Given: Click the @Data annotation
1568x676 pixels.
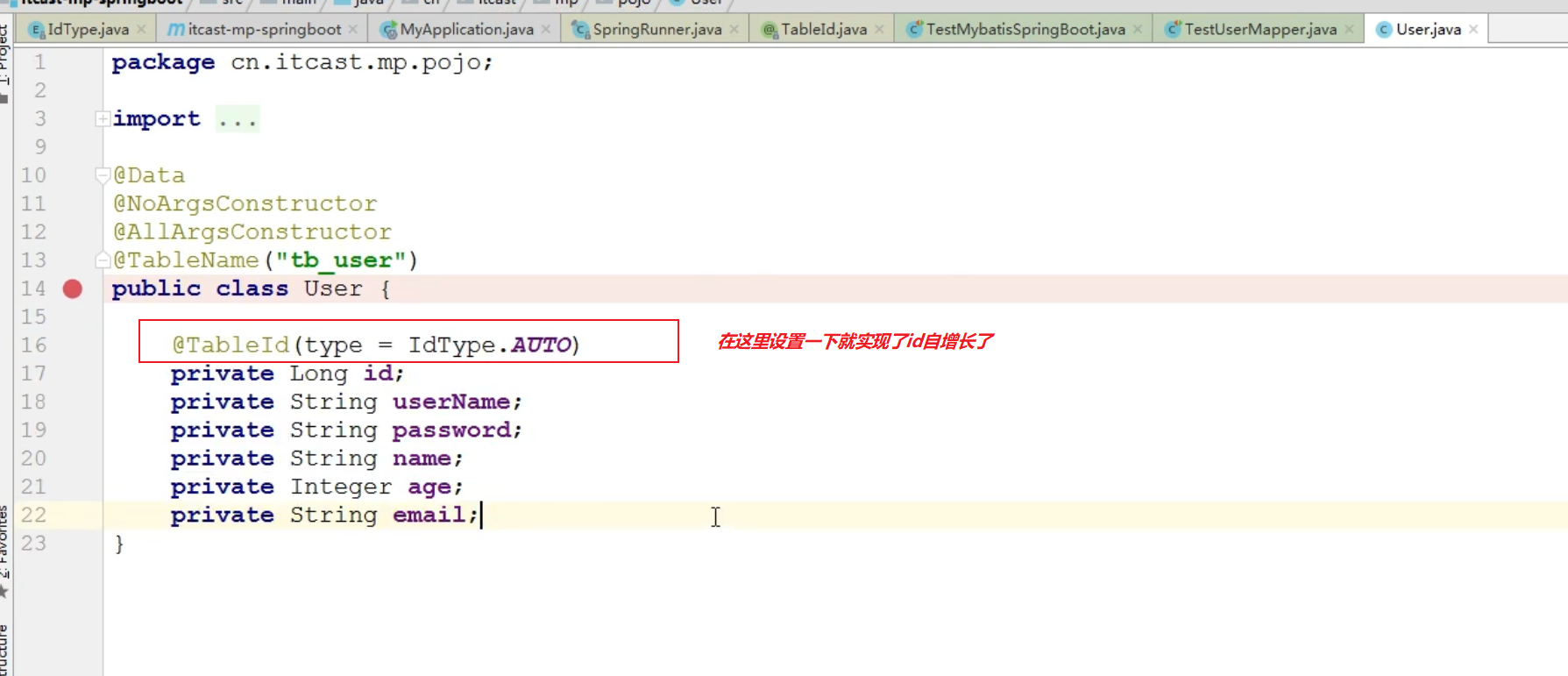Looking at the screenshot, I should point(149,175).
